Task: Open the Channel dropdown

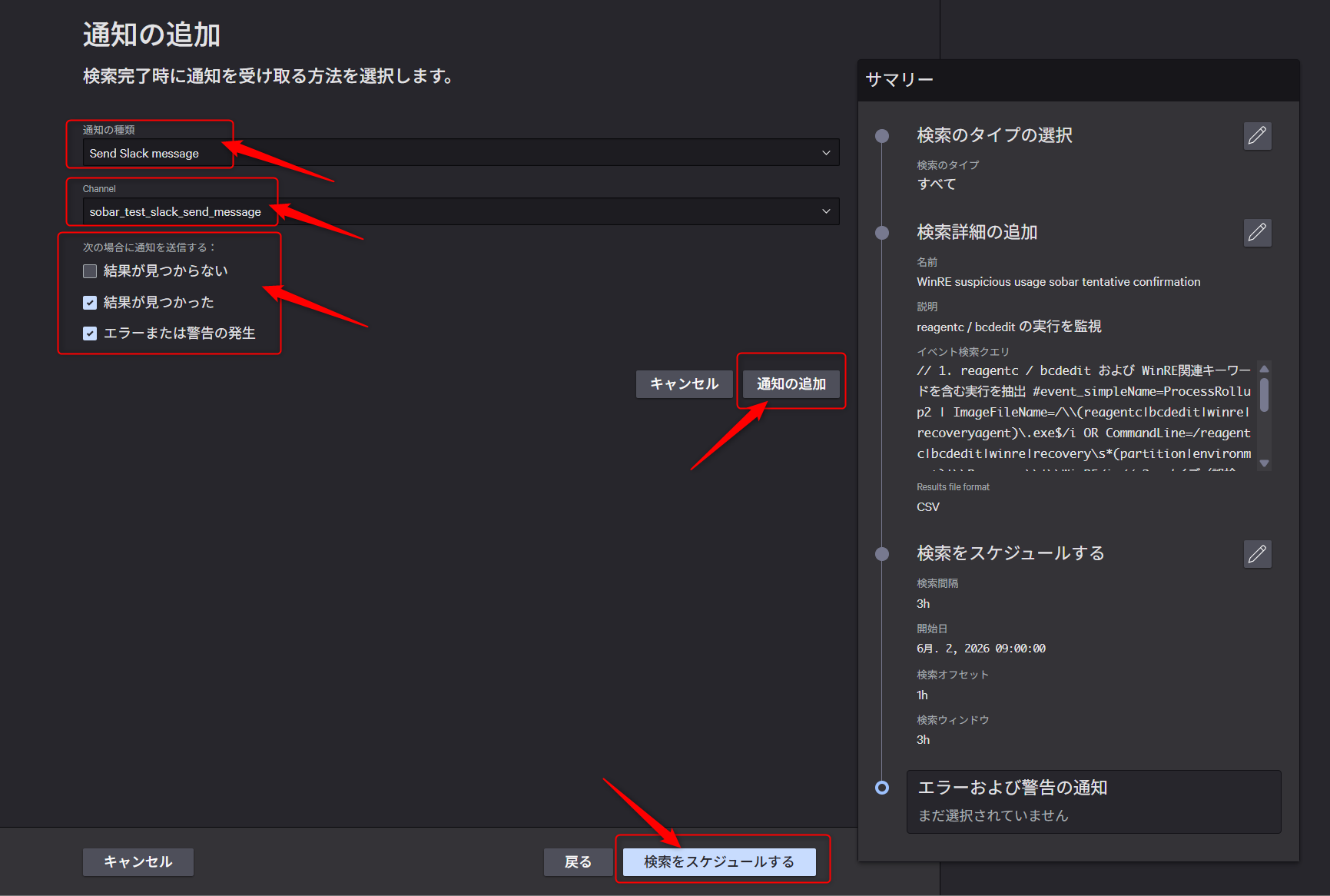Action: pos(461,211)
